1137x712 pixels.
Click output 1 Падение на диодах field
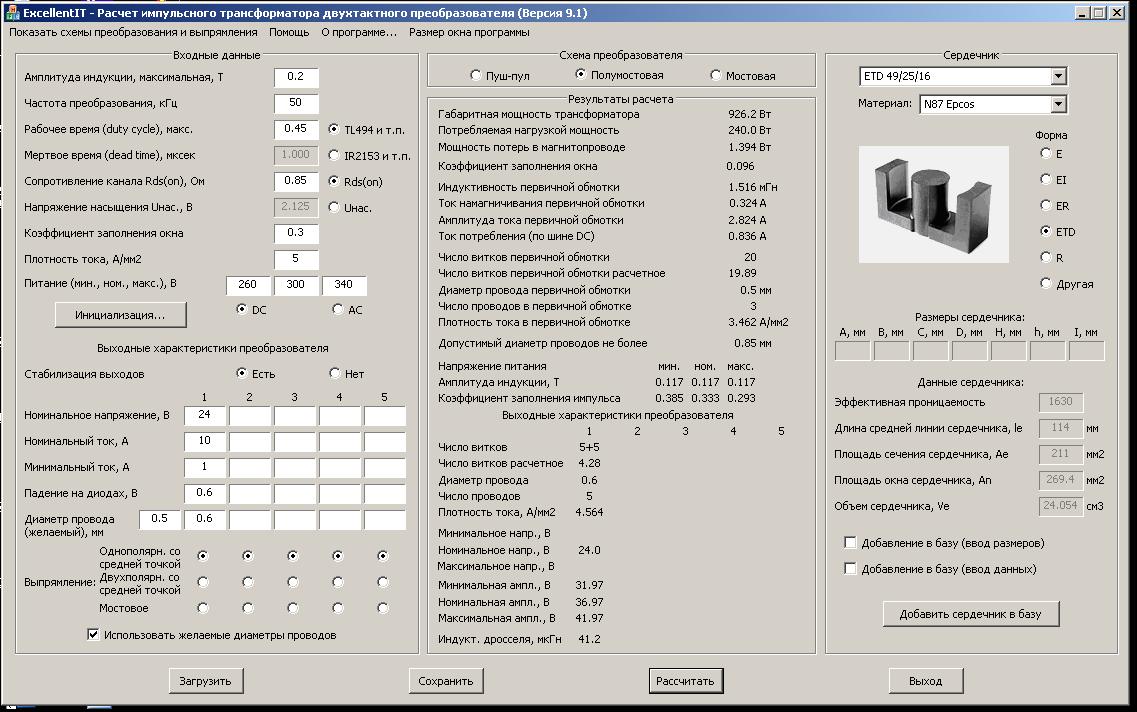tap(204, 494)
